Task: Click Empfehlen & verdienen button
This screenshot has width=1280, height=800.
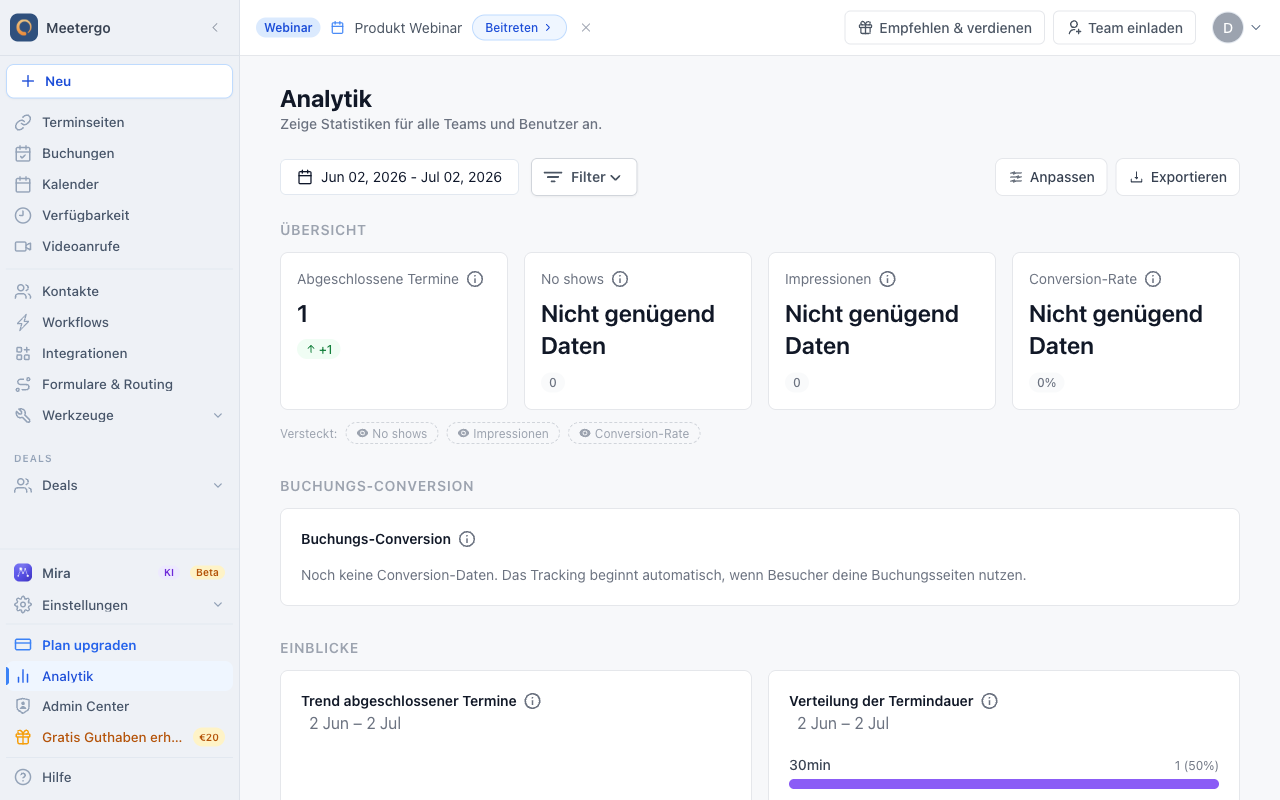Action: point(945,28)
